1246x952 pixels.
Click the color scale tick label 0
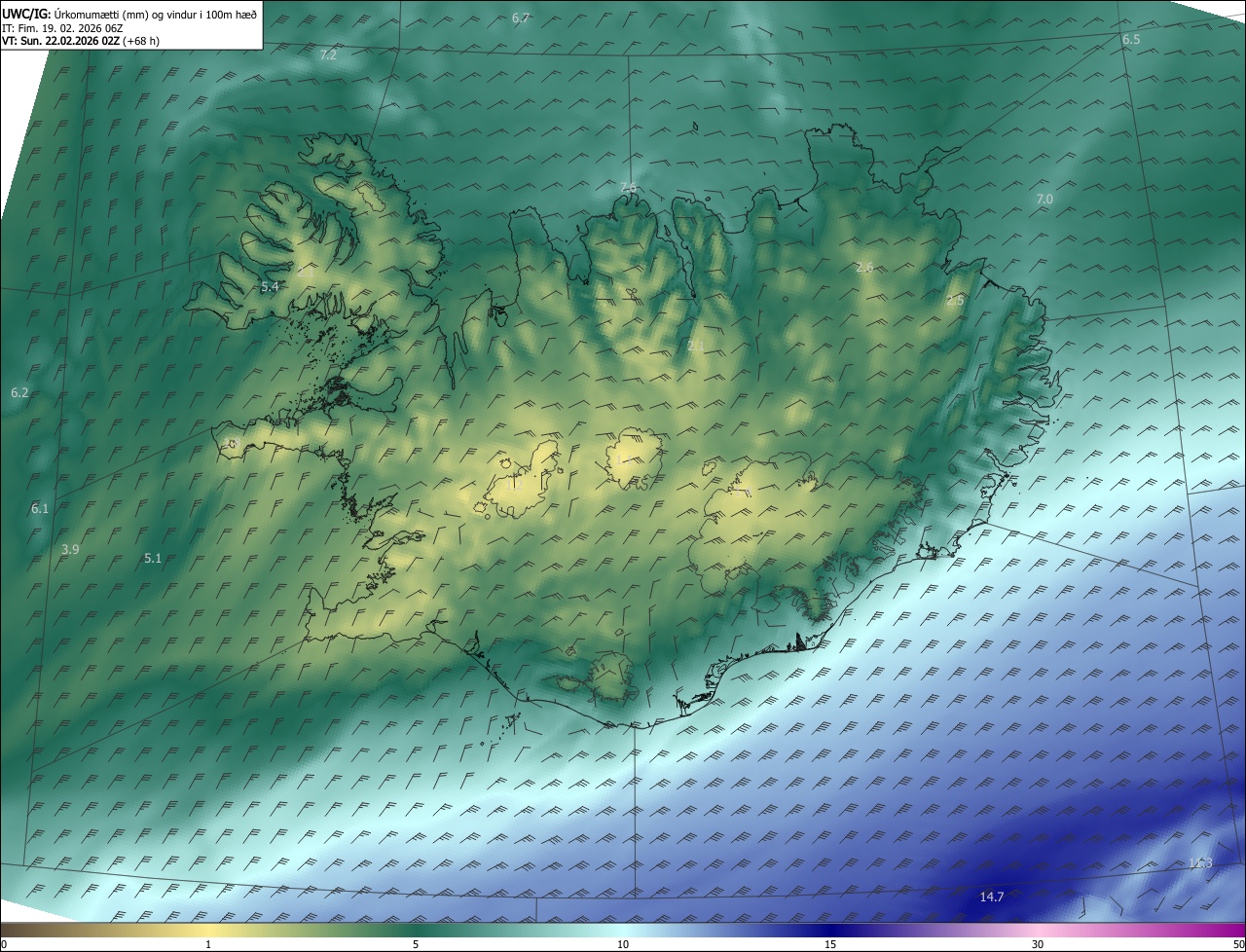click(3, 944)
